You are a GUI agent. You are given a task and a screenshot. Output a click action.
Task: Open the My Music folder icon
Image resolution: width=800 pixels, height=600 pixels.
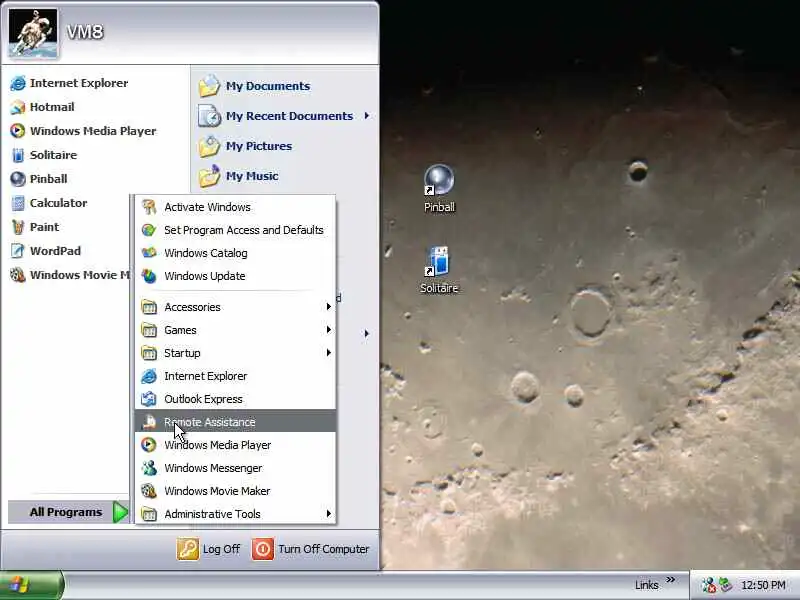209,176
